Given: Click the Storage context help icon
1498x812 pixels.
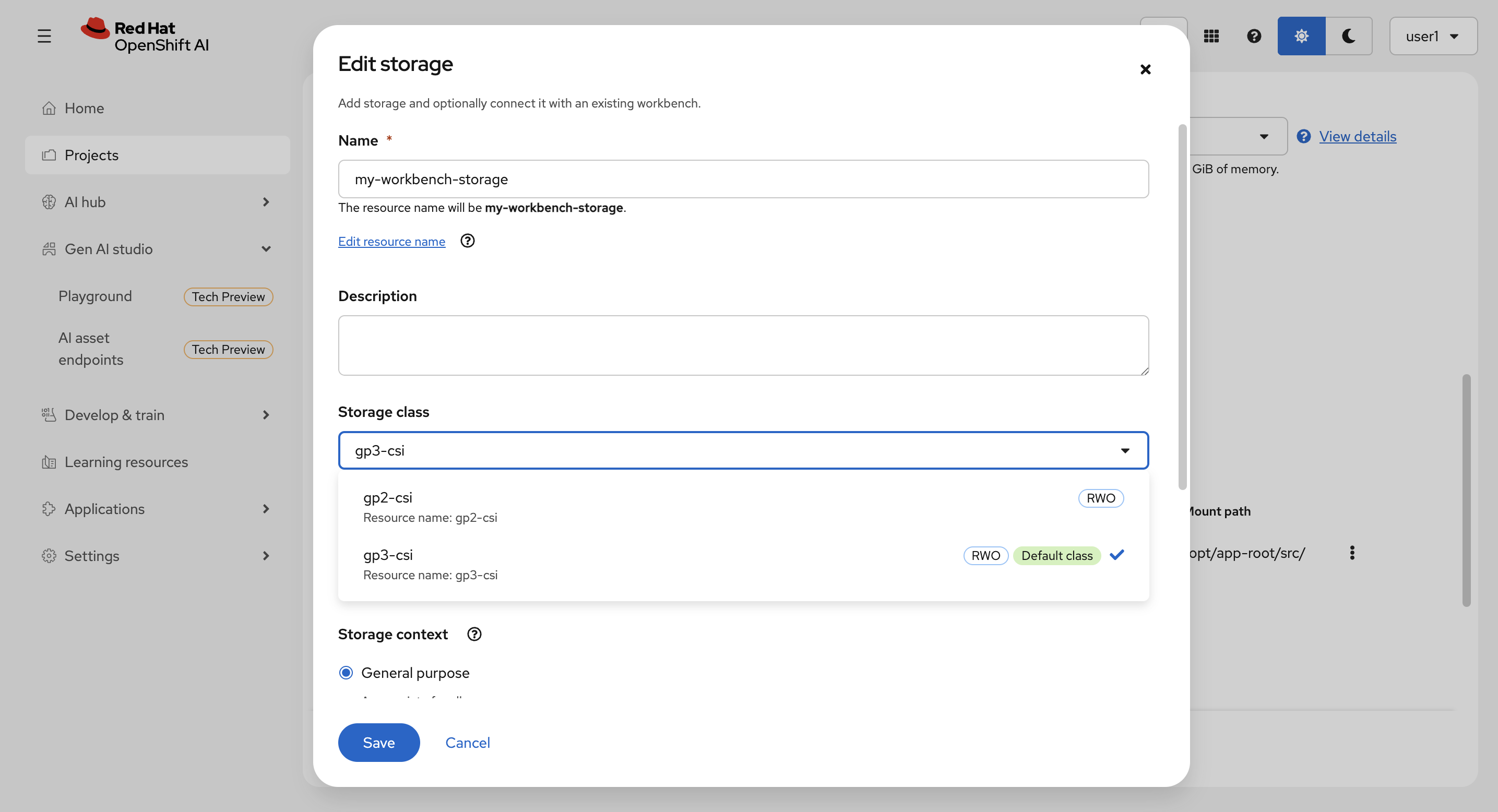Looking at the screenshot, I should (474, 634).
